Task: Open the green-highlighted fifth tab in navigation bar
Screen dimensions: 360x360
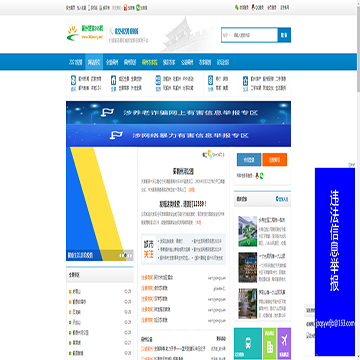Action: (x=150, y=62)
